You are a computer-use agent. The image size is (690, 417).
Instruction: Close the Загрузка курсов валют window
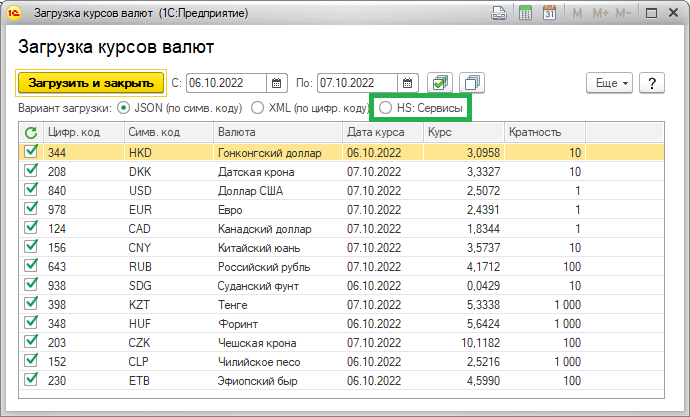[x=673, y=13]
